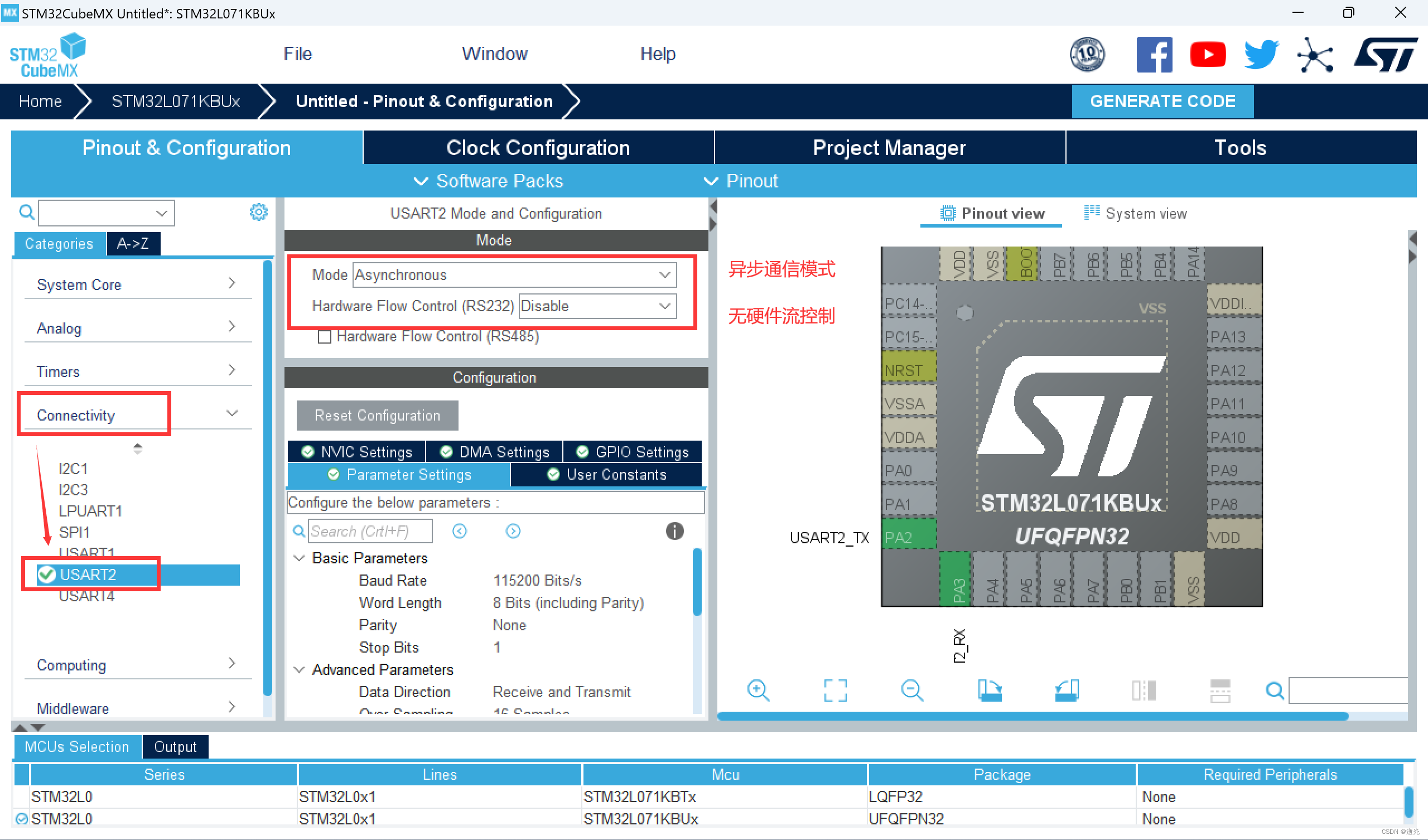
Task: Collapse the Advanced Parameters group
Action: pyautogui.click(x=298, y=669)
